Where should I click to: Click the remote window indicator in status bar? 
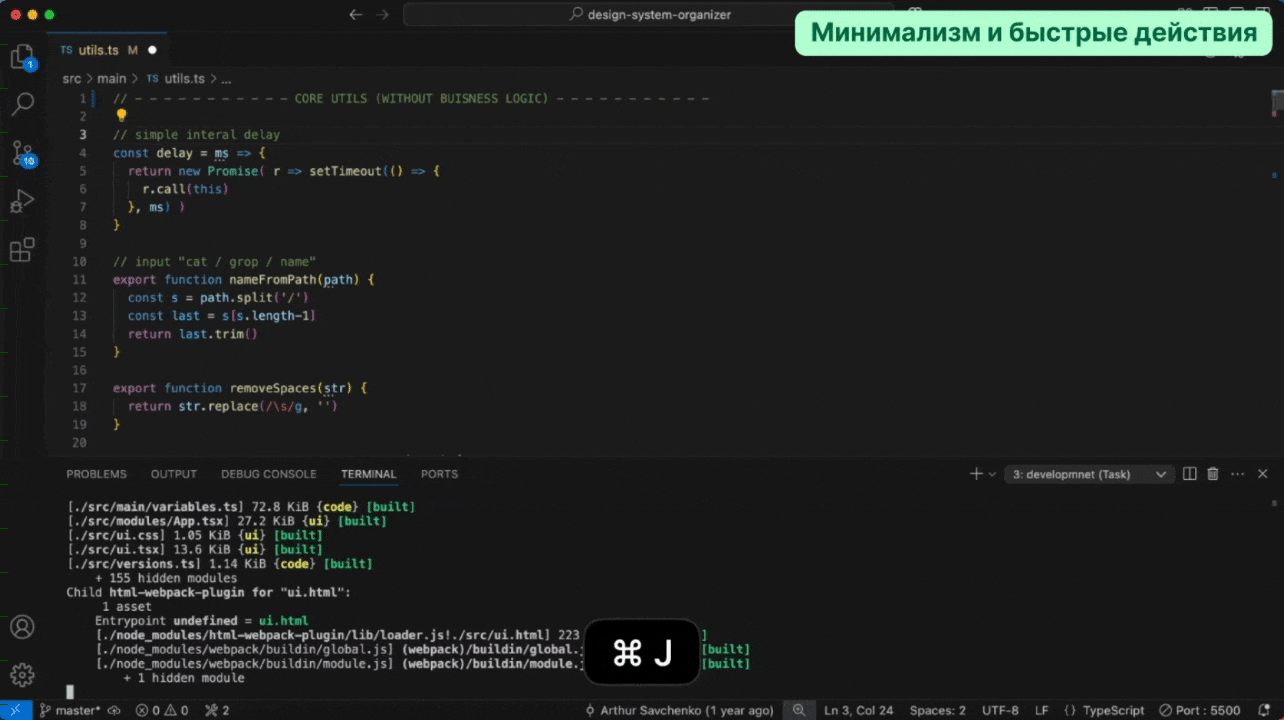coord(15,710)
